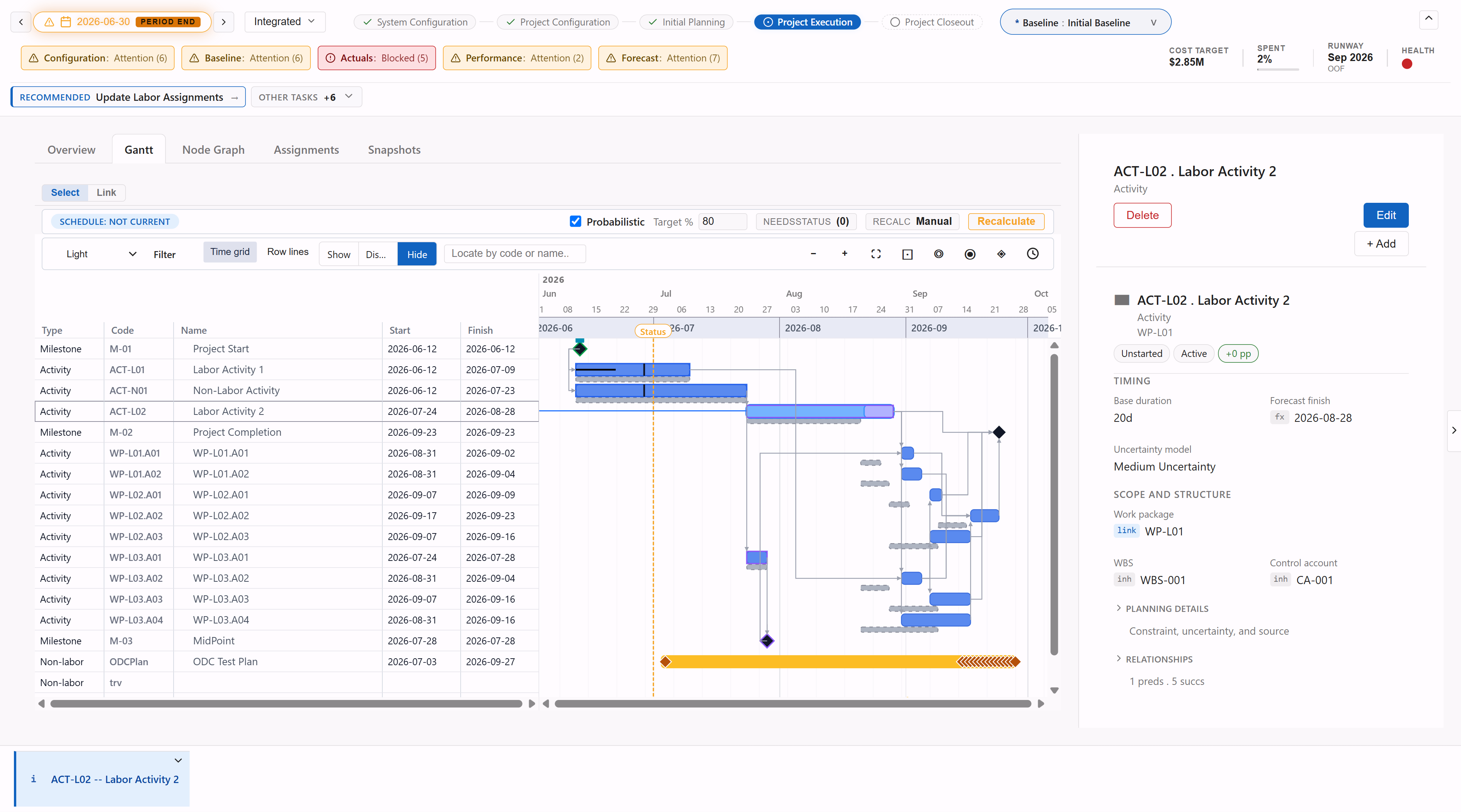Zoom in the Gantt with plus icon
Screen dimensions: 1461x812
[845, 253]
